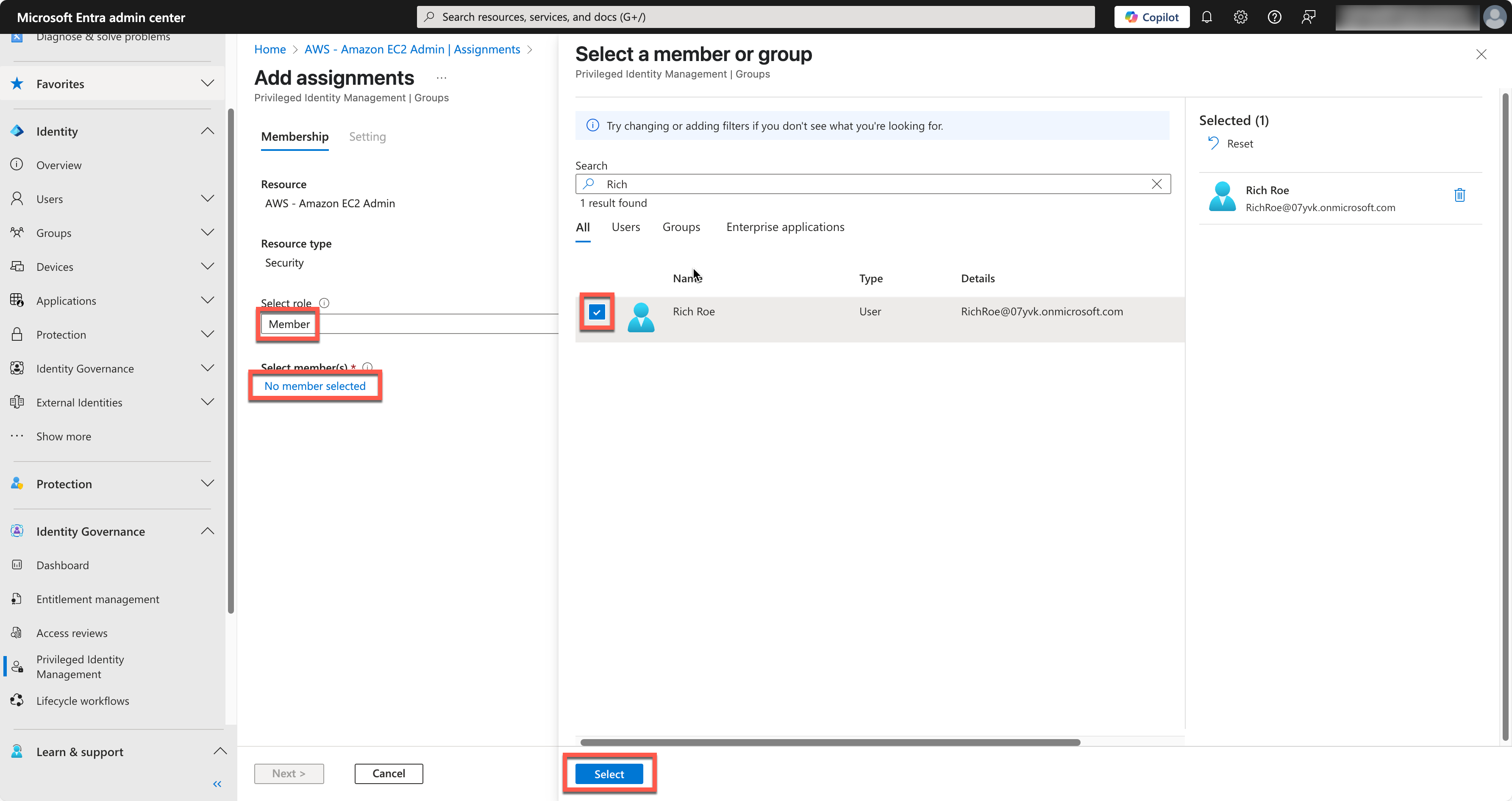The width and height of the screenshot is (1512, 801).
Task: Collapse the Identity section chevron
Action: click(x=207, y=131)
